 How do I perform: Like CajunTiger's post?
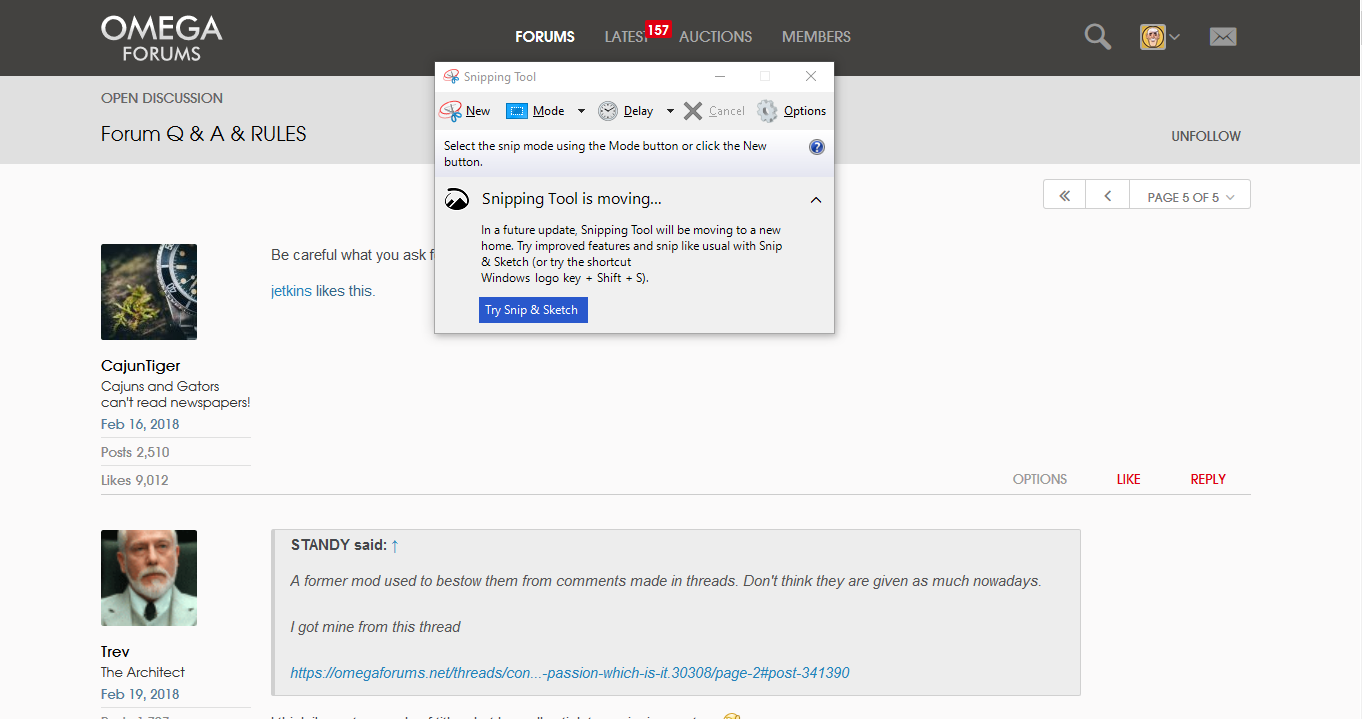point(1128,479)
